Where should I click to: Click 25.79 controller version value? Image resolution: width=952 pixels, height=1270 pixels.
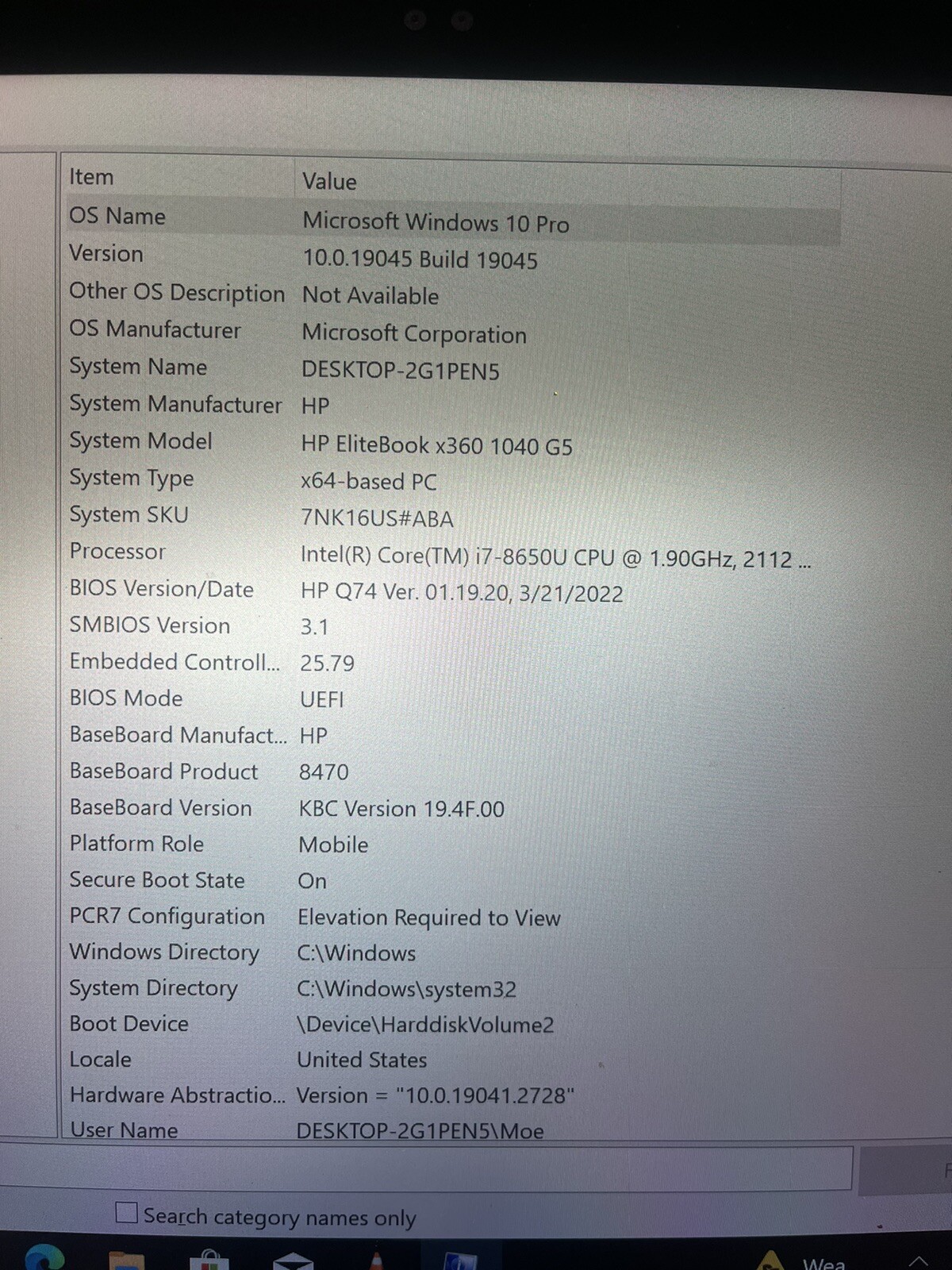(x=327, y=664)
